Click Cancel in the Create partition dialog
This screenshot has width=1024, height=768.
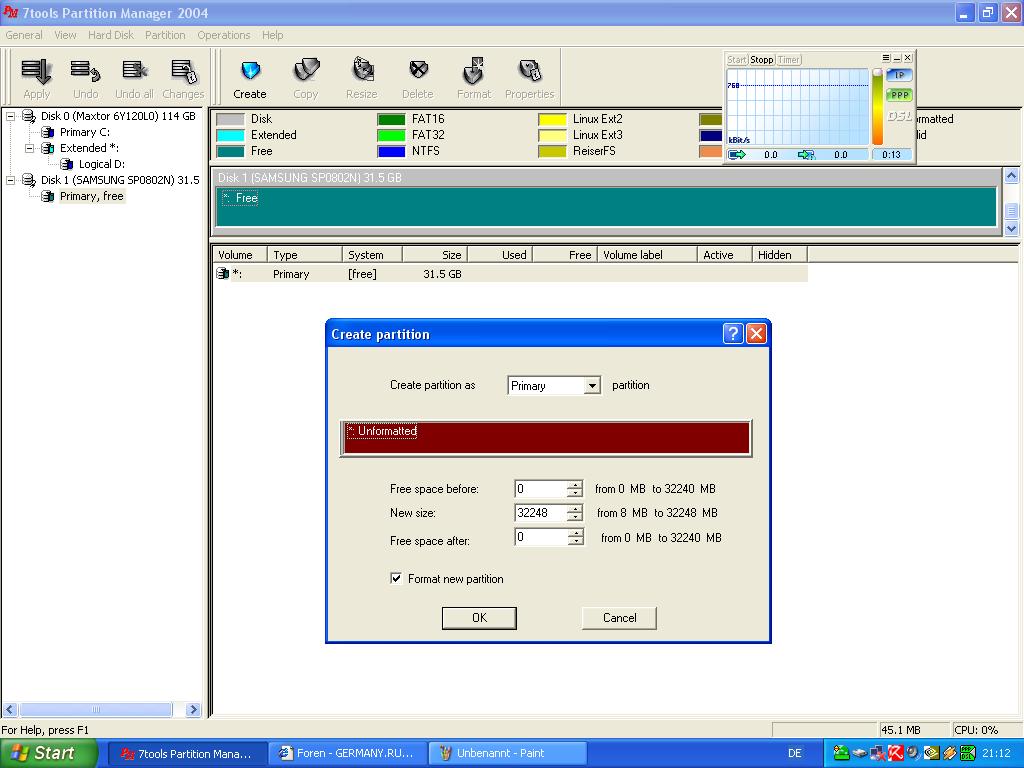(x=619, y=618)
